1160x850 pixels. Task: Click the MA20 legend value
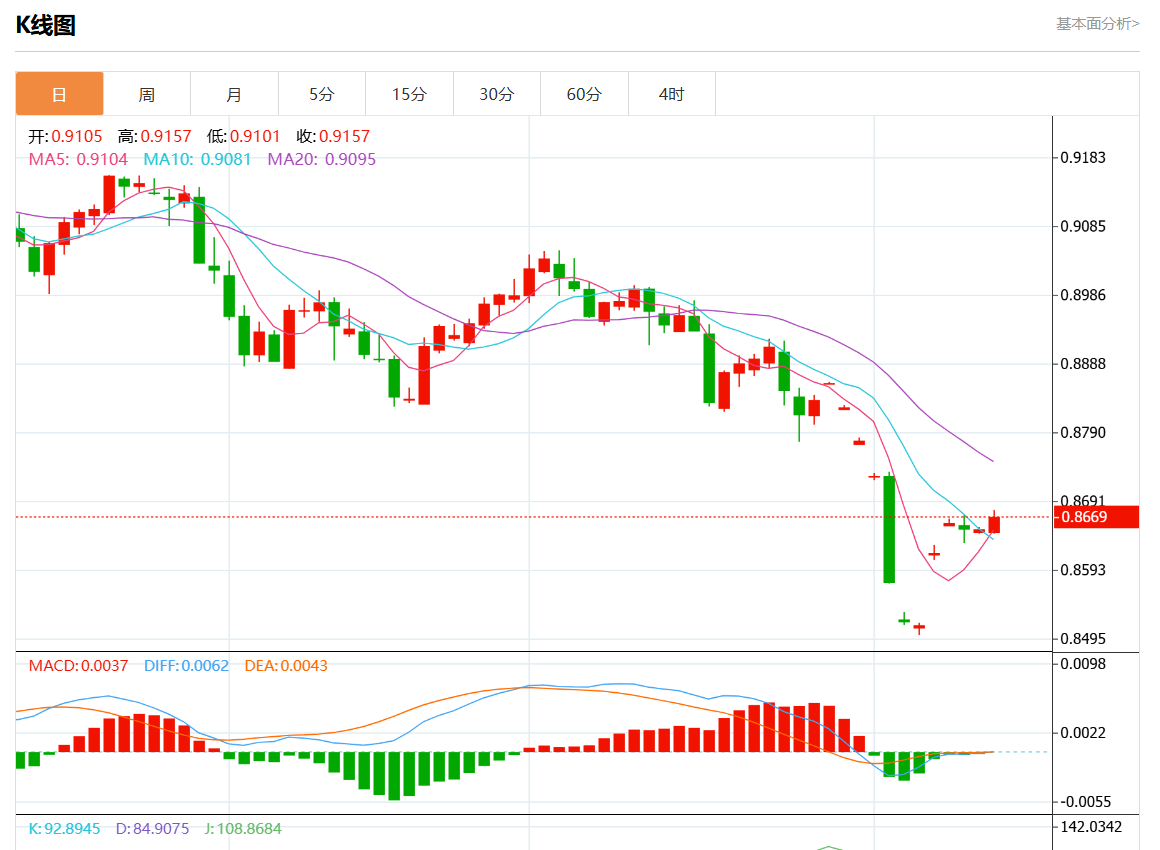(321, 159)
